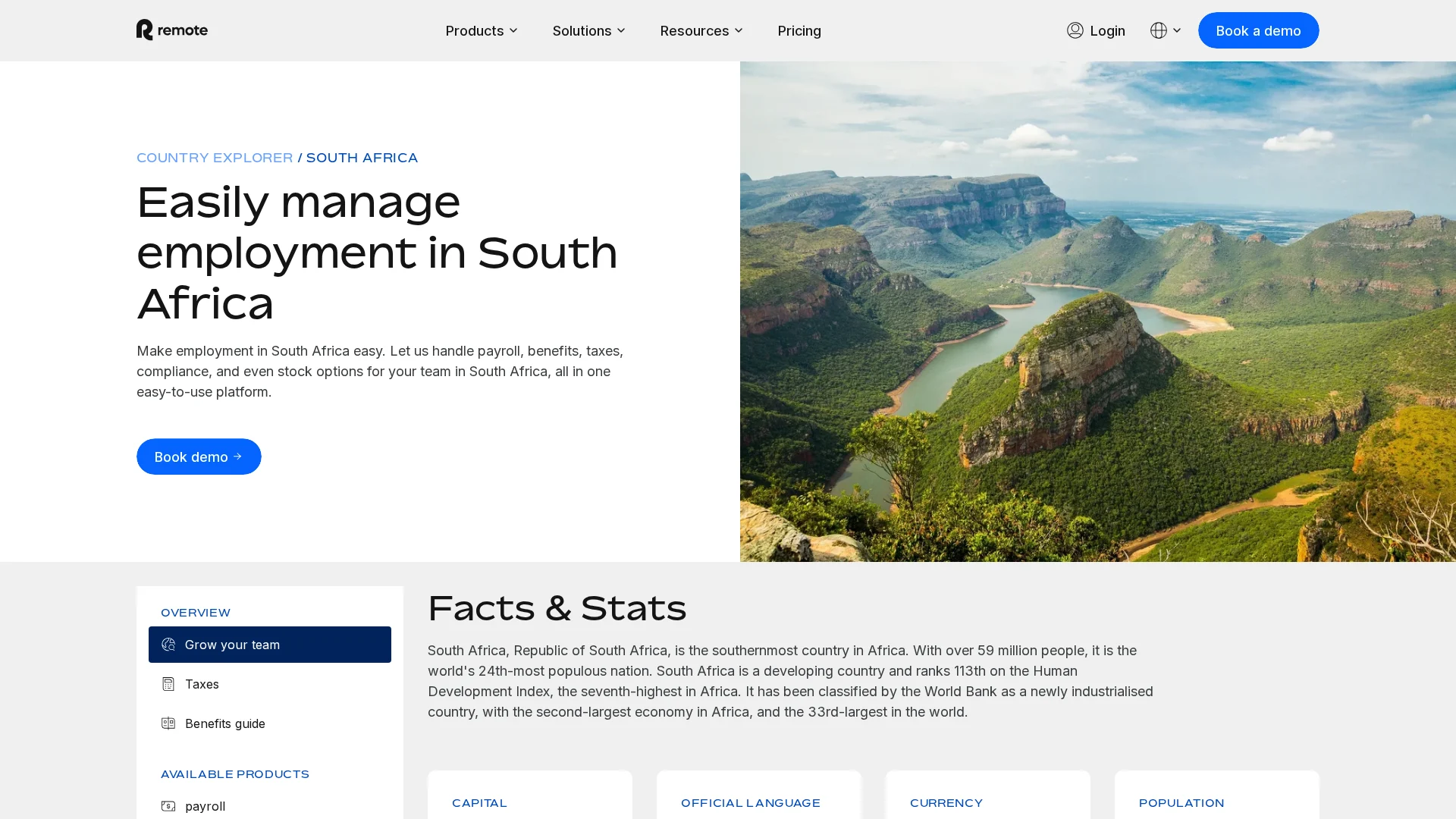Viewport: 1456px width, 819px height.
Task: Expand the Products dropdown menu
Action: [x=482, y=30]
